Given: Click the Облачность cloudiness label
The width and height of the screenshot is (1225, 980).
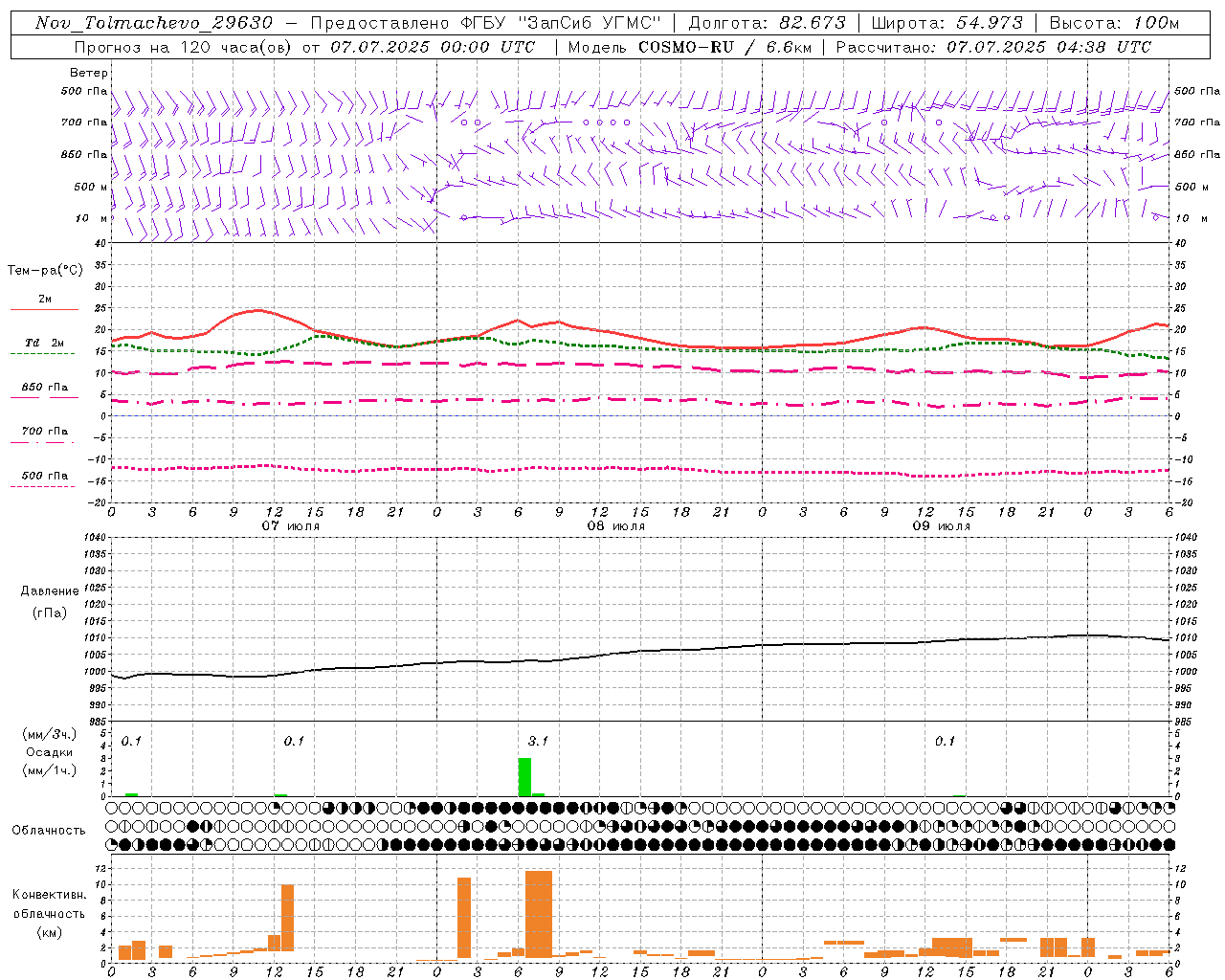Looking at the screenshot, I should point(49,831).
